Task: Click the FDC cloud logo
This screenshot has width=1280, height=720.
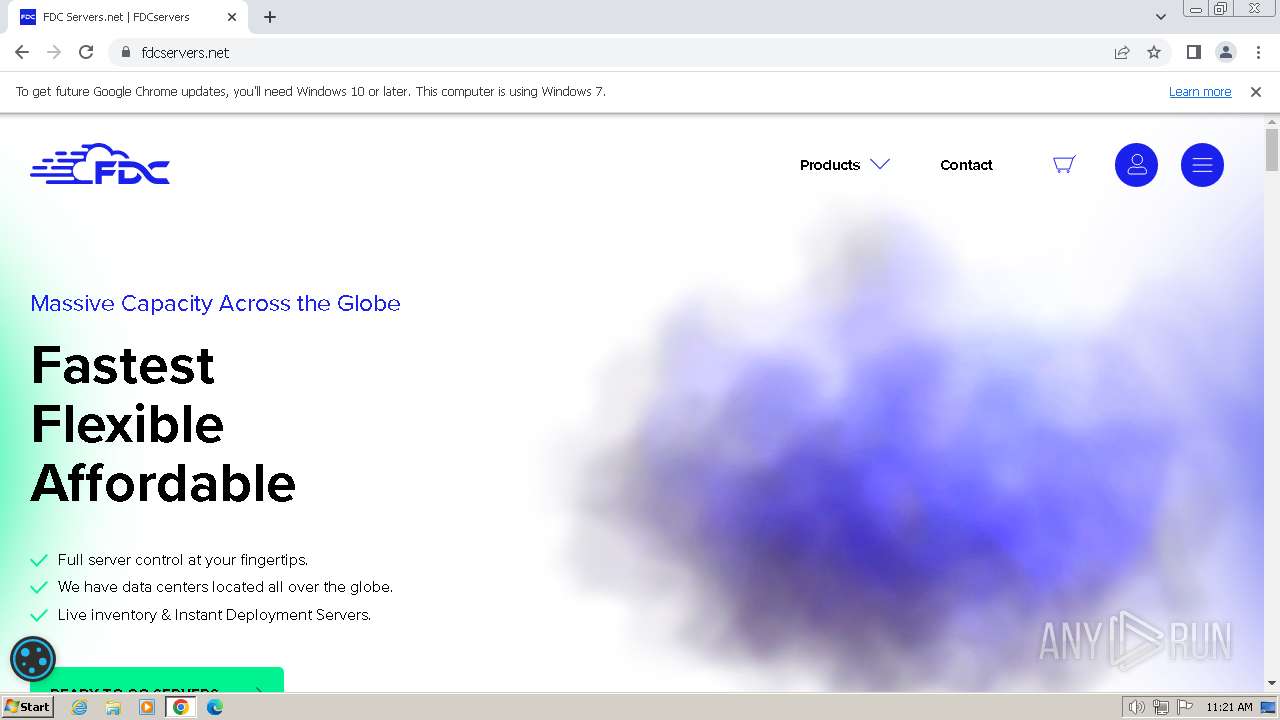Action: 100,164
